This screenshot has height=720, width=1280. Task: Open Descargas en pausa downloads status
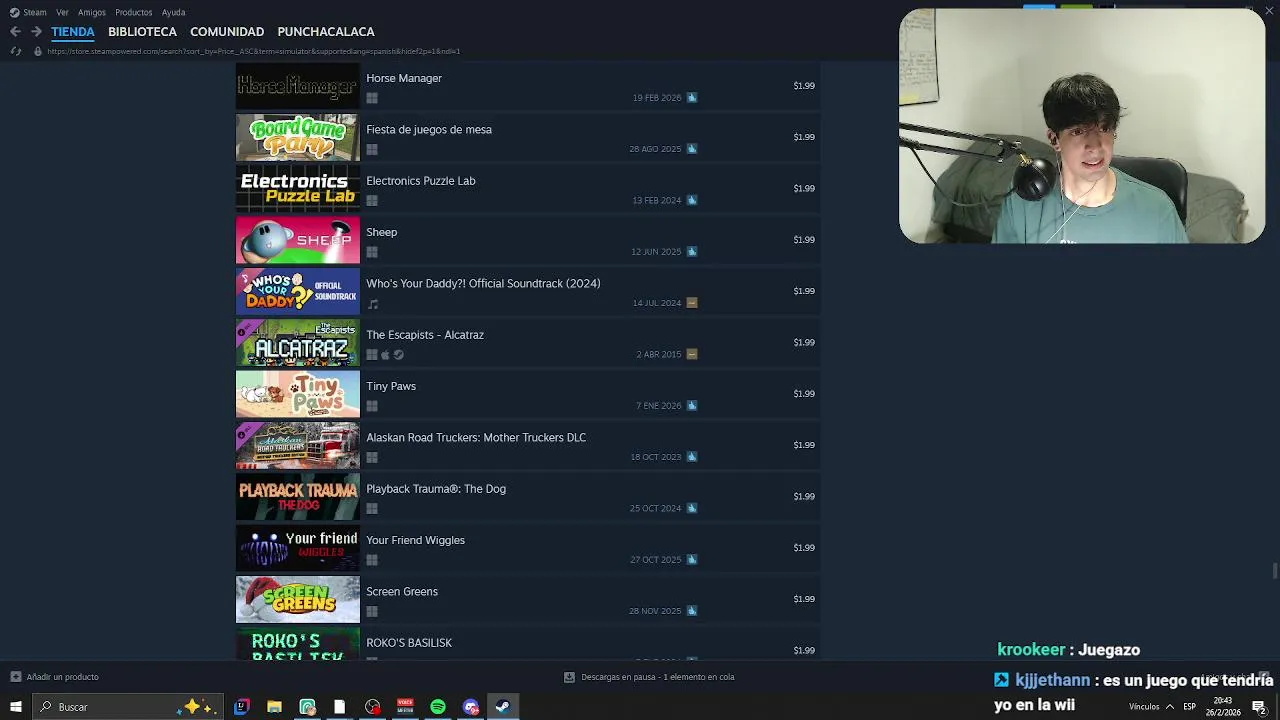pyautogui.click(x=649, y=677)
